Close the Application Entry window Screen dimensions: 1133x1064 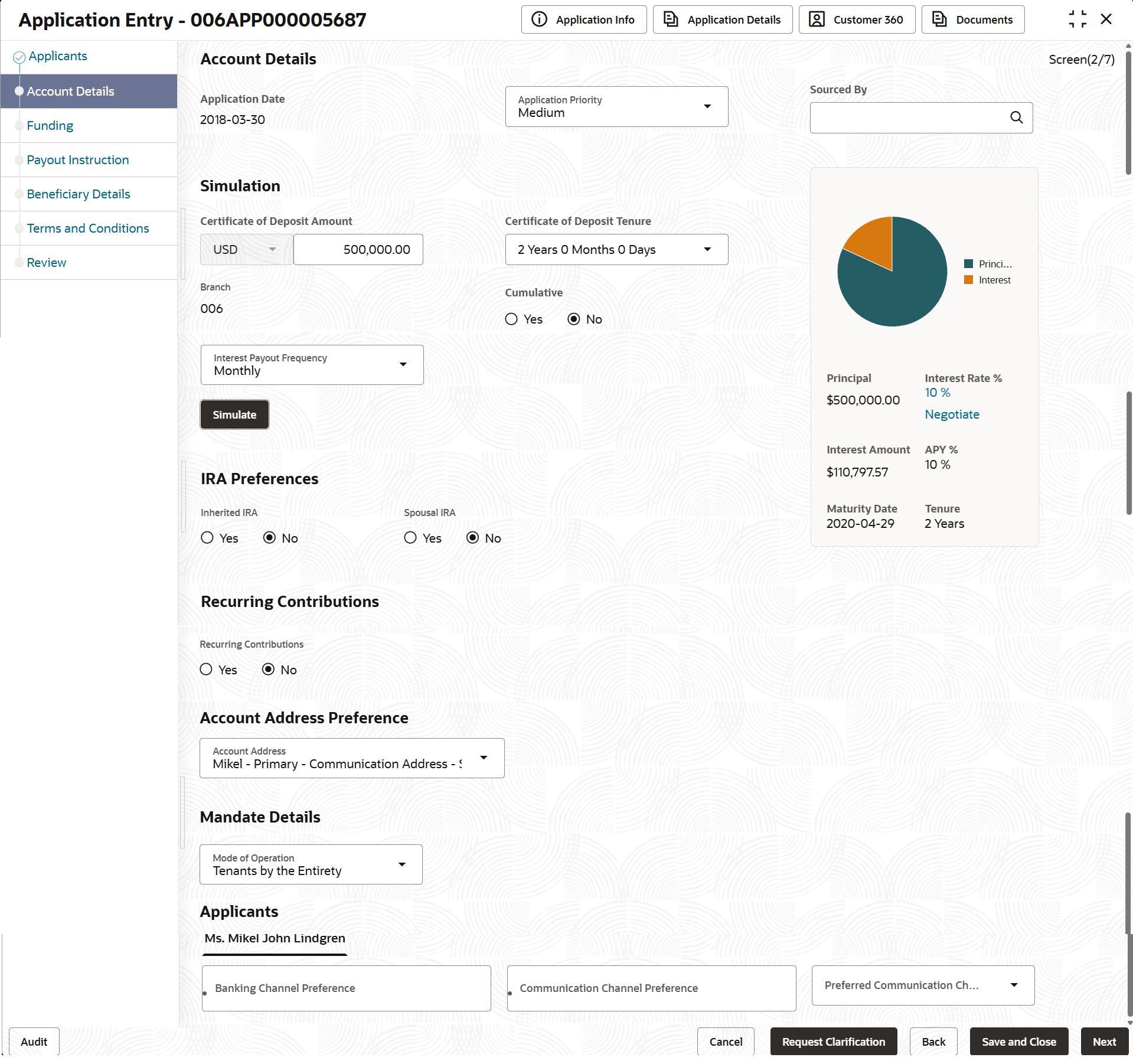coord(1106,19)
